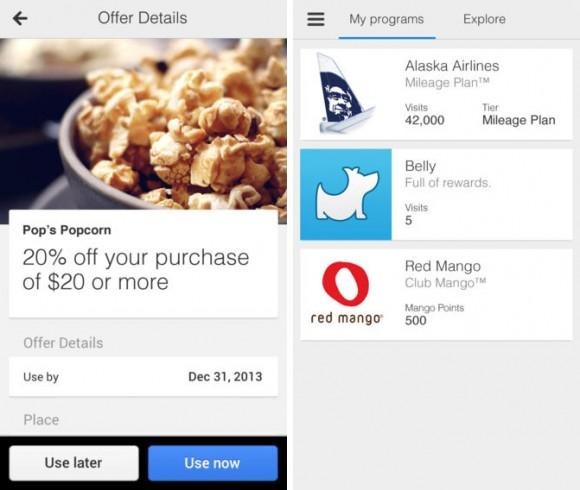Tap the Mileage Plan tier label

(519, 120)
